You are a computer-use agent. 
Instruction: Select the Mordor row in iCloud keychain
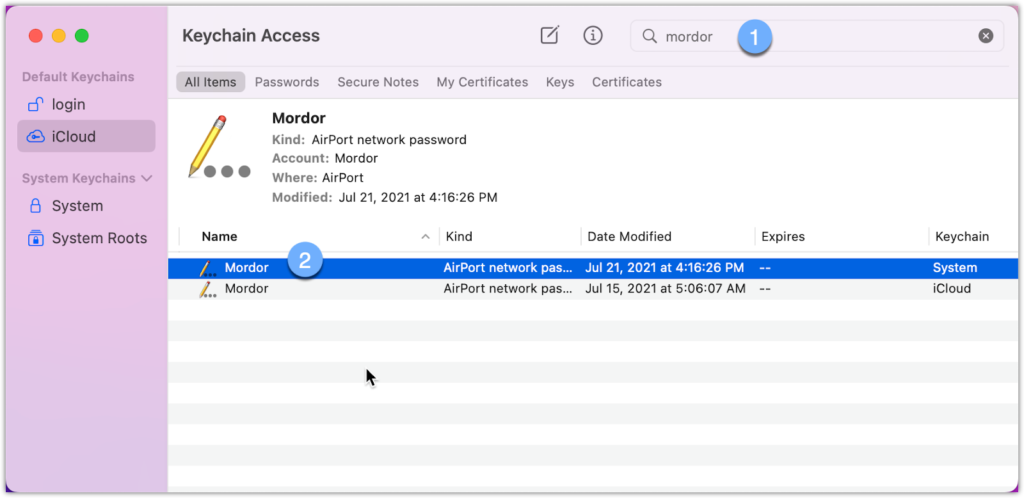tap(593, 288)
